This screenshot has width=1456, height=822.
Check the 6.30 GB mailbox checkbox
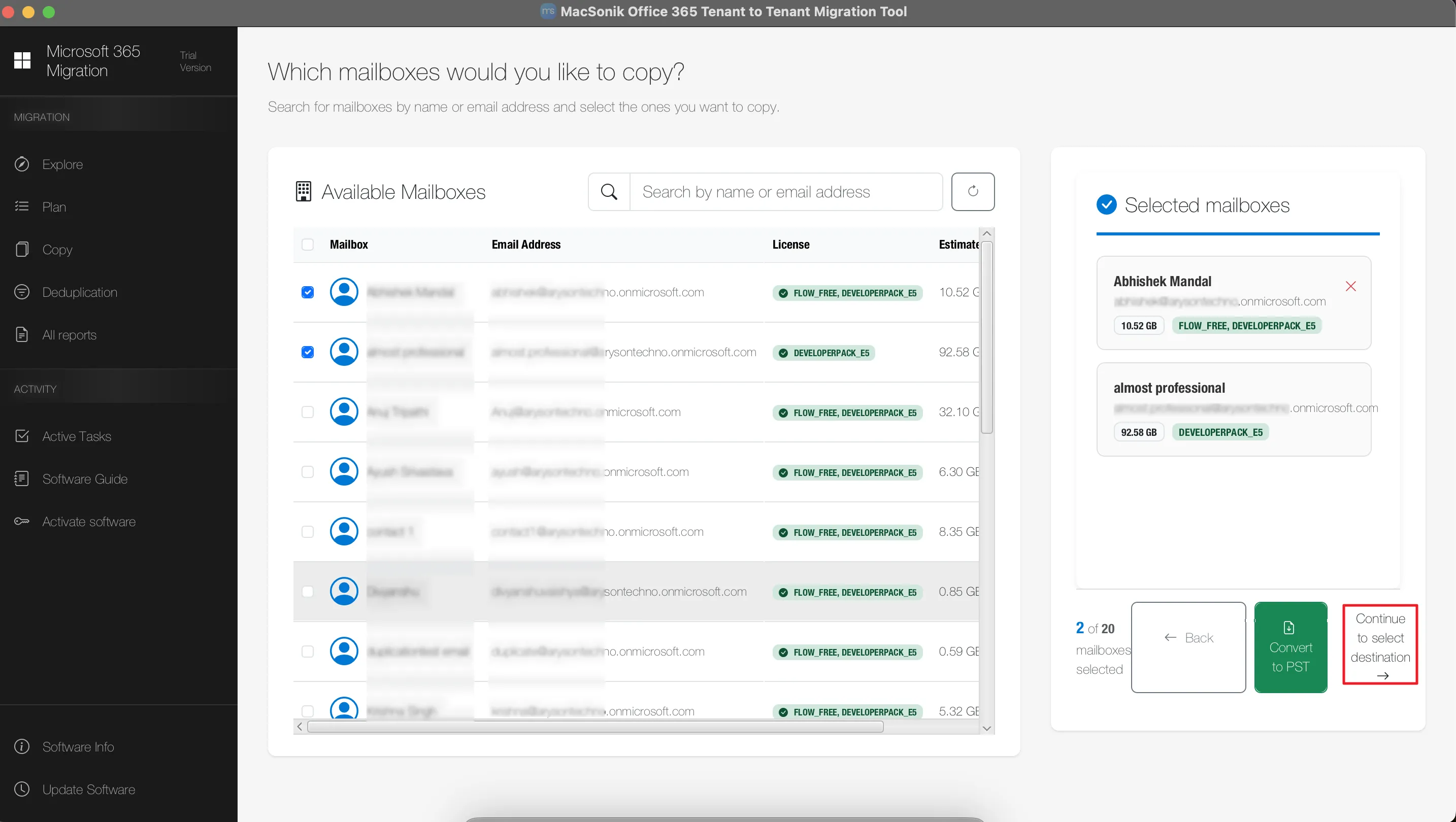pyautogui.click(x=308, y=472)
